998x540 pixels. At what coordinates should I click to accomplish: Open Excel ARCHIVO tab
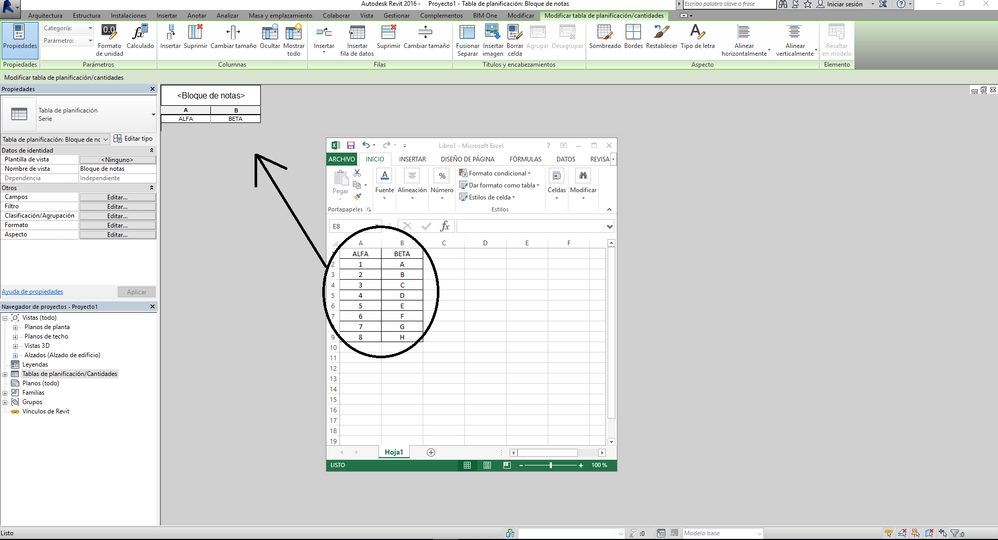coord(342,159)
